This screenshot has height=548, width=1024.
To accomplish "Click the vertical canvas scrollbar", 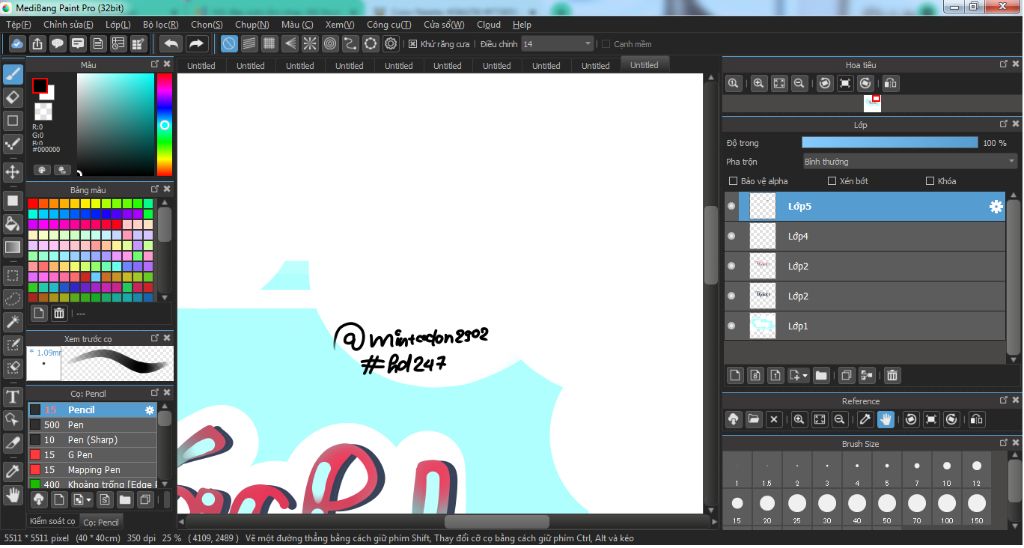I will [711, 245].
